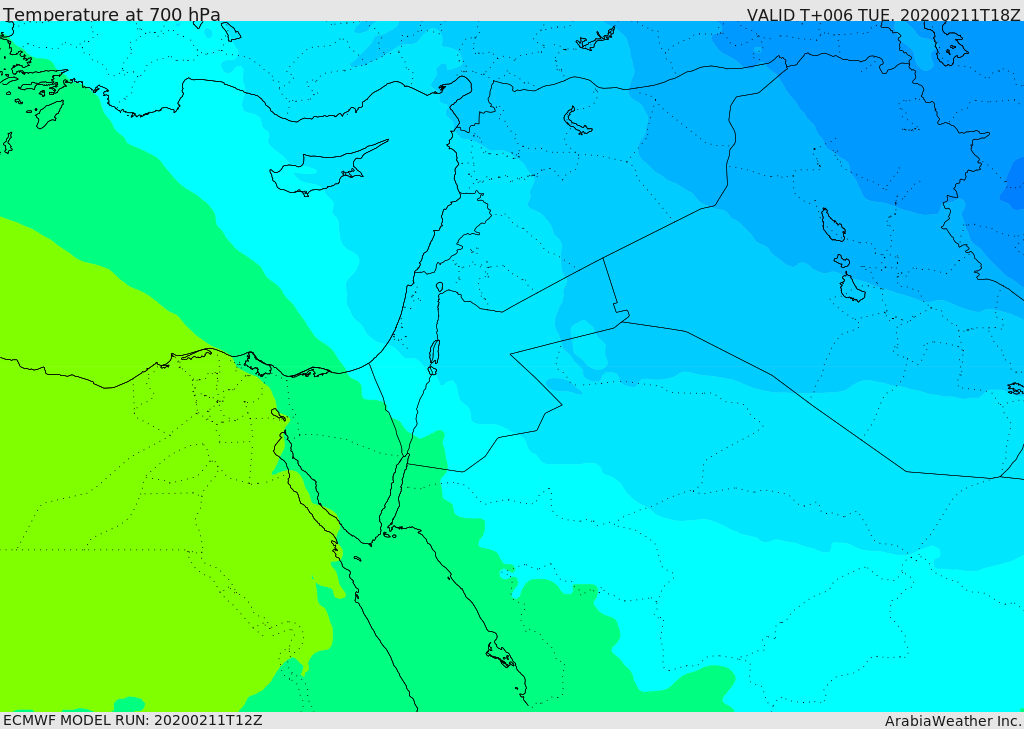1024x729 pixels.
Task: Click the island of Cyprus on the map
Action: pyautogui.click(x=327, y=169)
